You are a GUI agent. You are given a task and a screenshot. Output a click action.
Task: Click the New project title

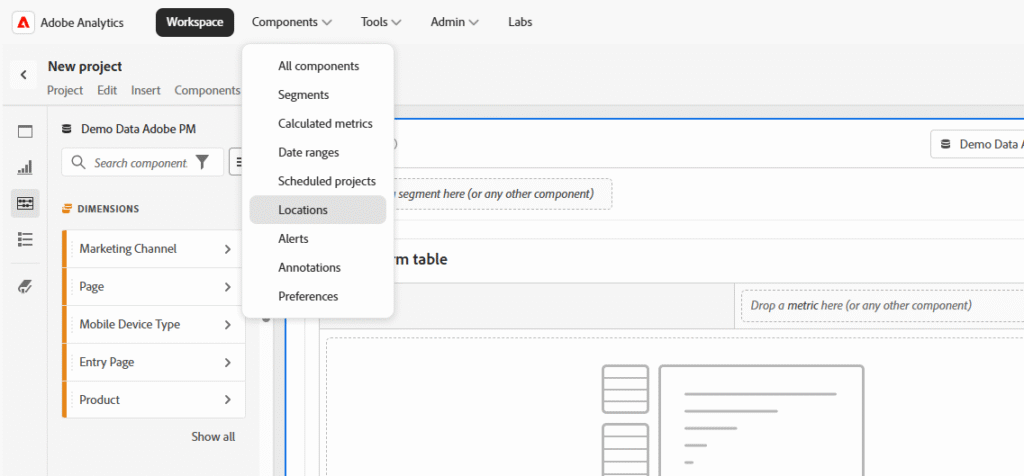coord(85,67)
